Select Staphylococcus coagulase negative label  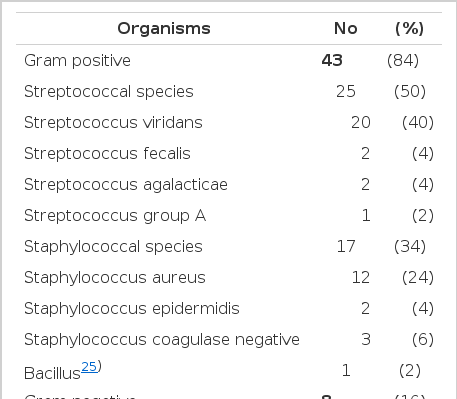(162, 339)
